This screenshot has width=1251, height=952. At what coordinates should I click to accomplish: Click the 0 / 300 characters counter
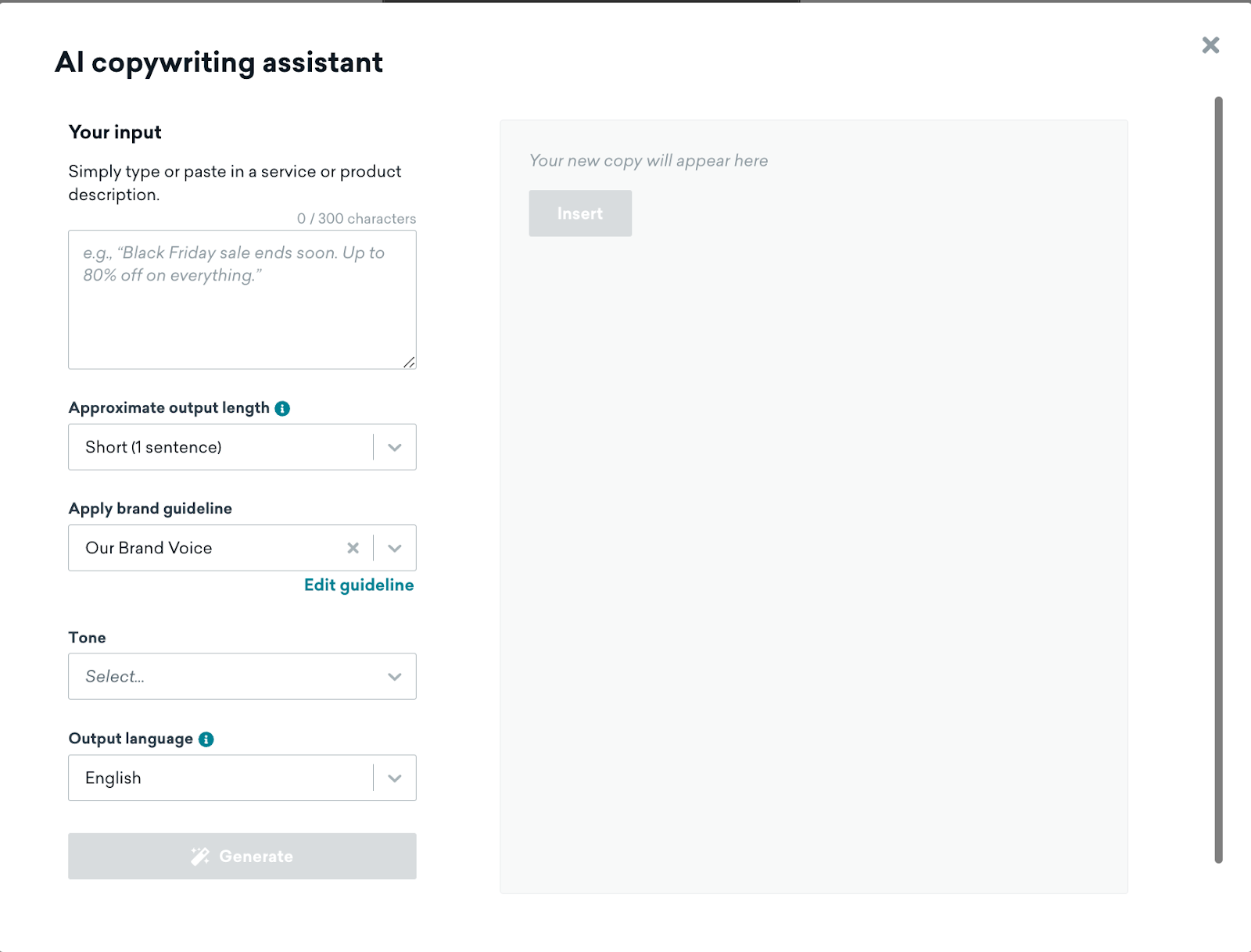357,219
